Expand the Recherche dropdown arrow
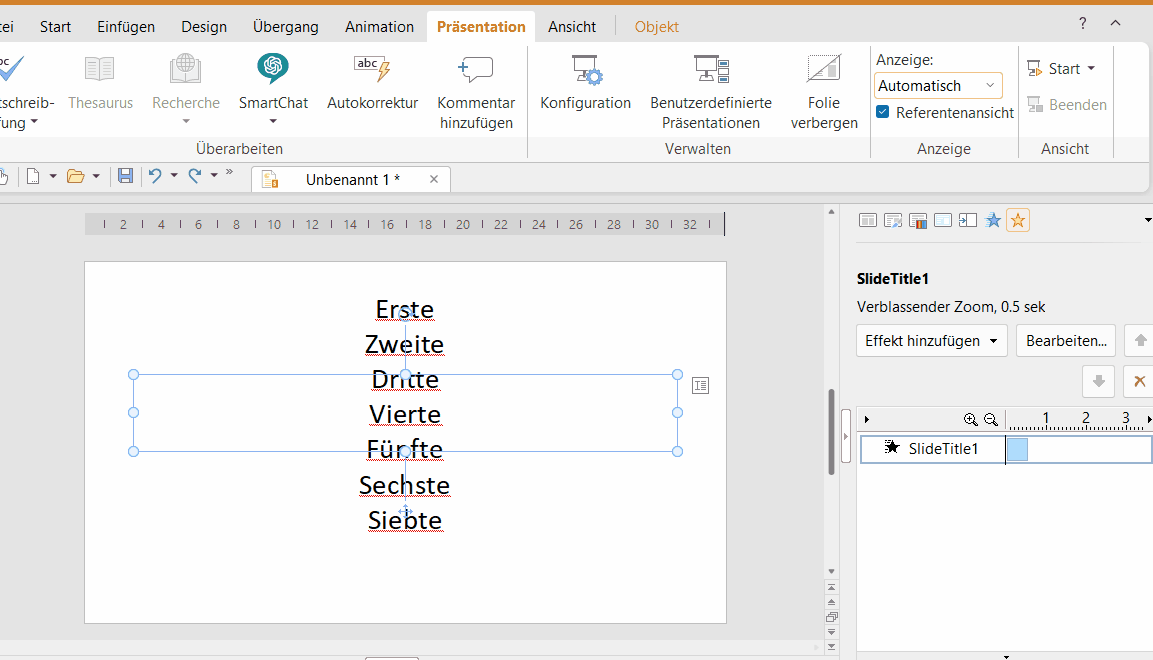 186,120
